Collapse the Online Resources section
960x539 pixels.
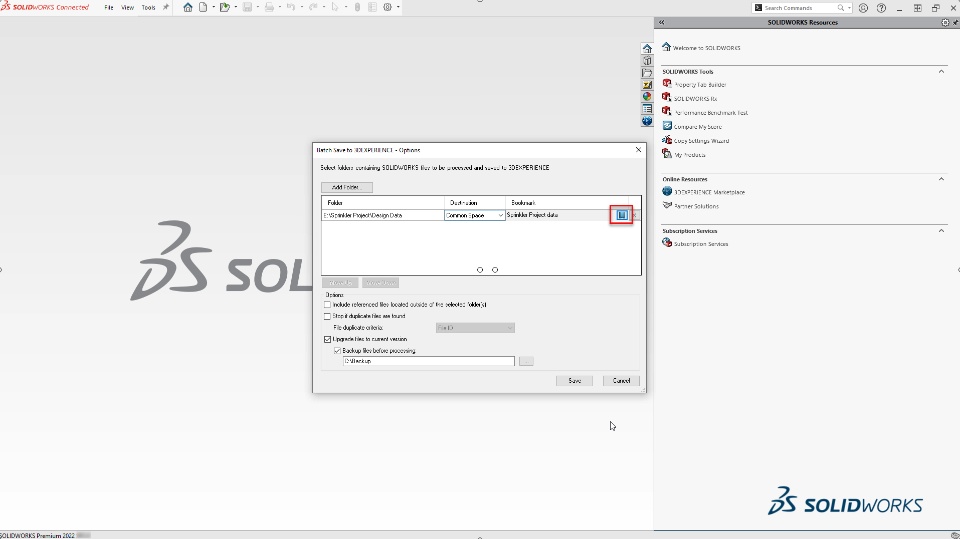pos(941,179)
